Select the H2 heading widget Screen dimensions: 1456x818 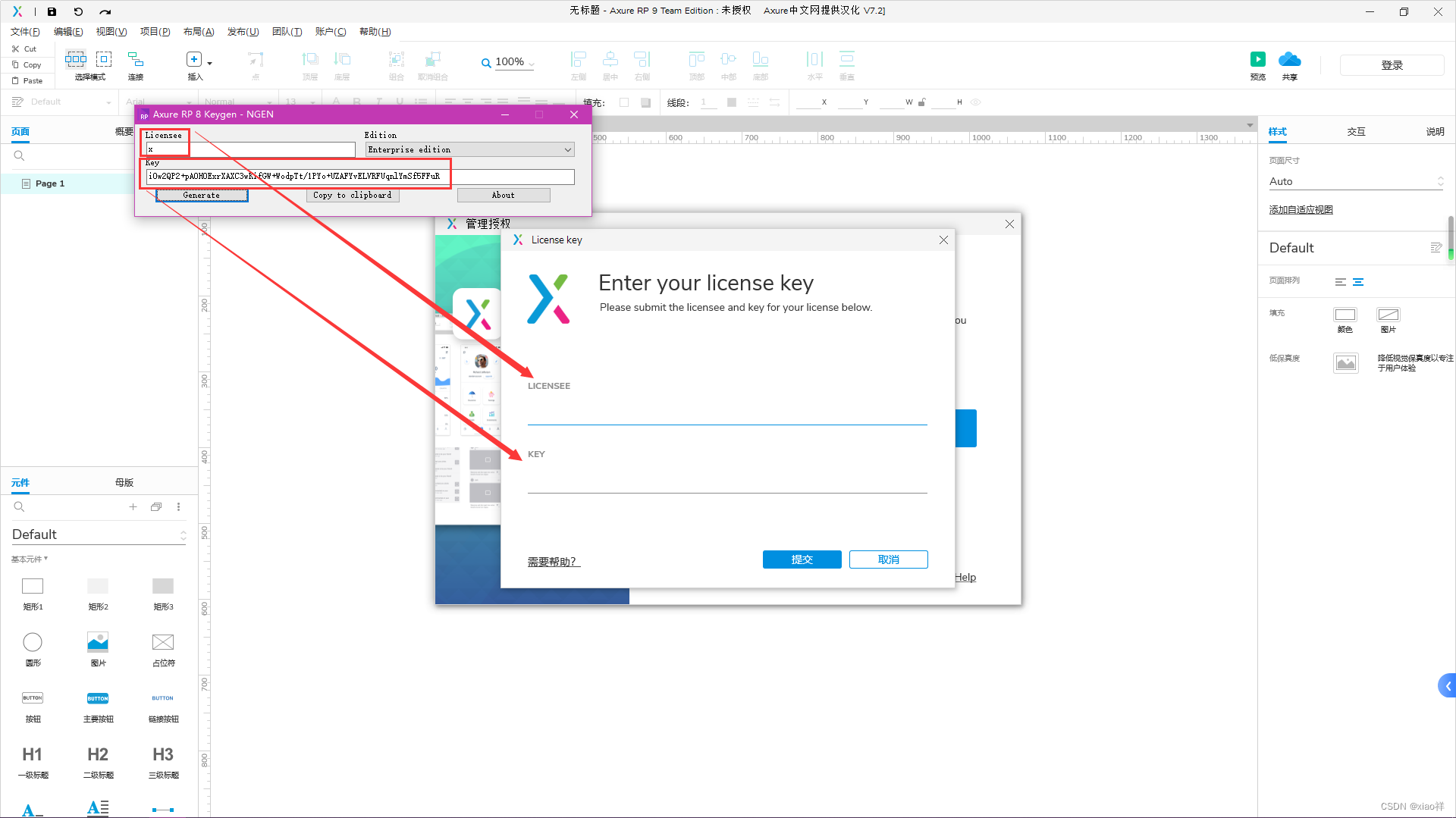[98, 754]
